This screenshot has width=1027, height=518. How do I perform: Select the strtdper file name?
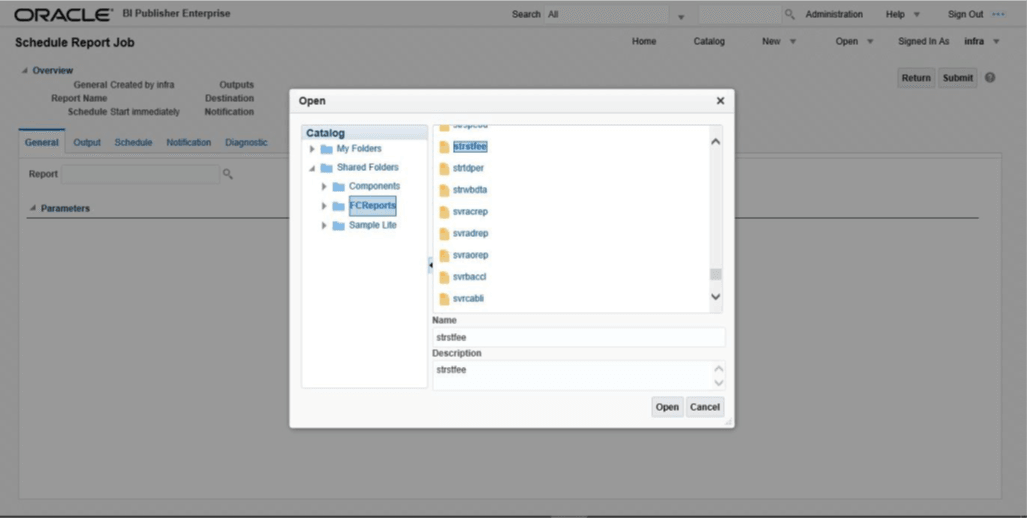coord(468,168)
